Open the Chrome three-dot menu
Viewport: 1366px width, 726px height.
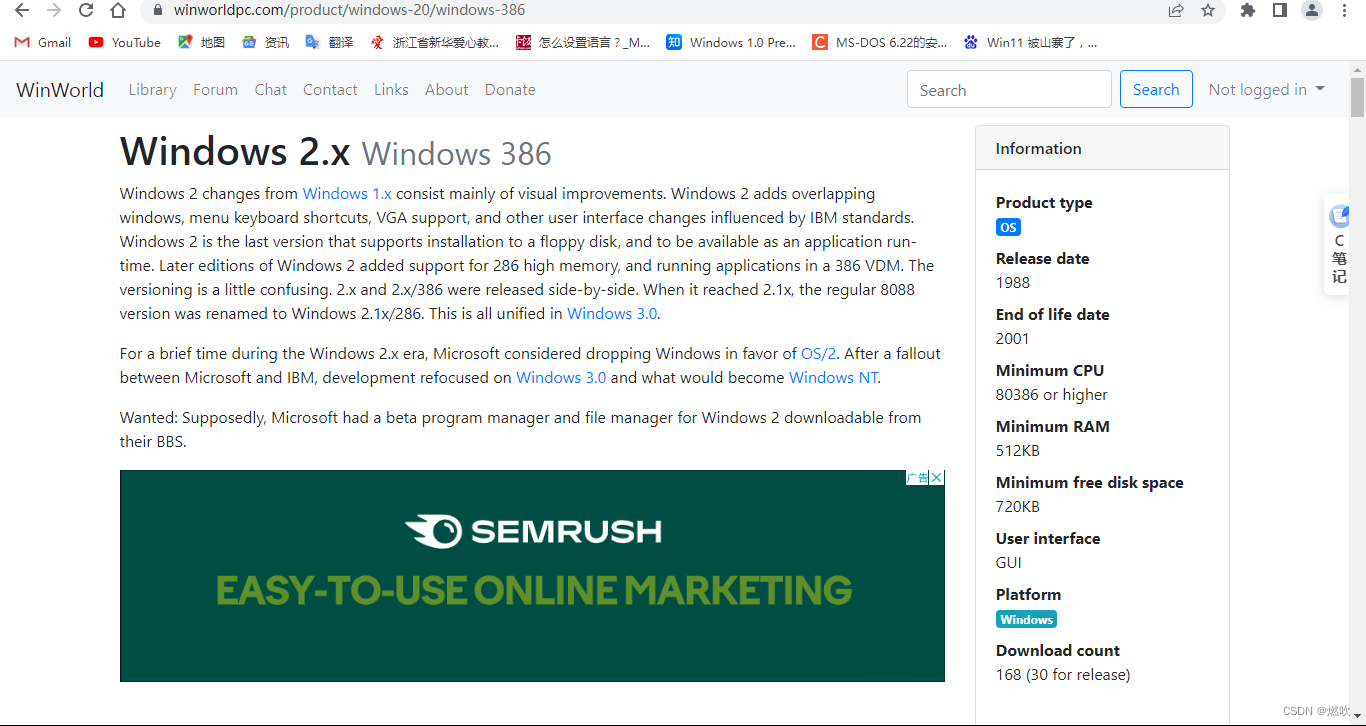point(1343,11)
